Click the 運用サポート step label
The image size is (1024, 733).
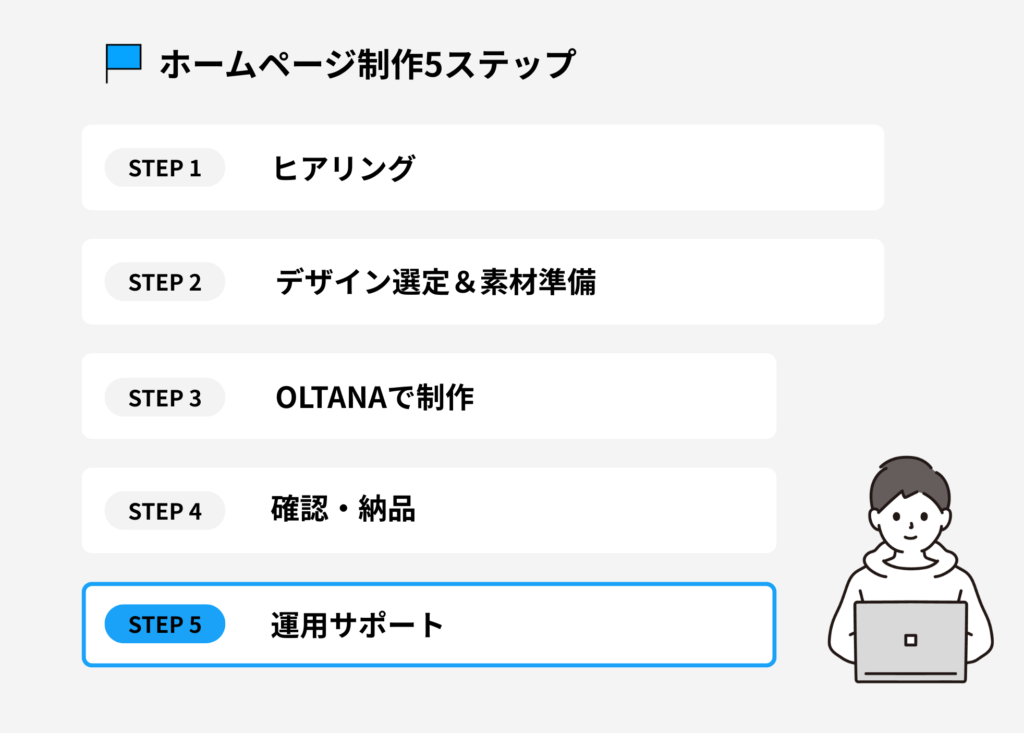pos(357,626)
